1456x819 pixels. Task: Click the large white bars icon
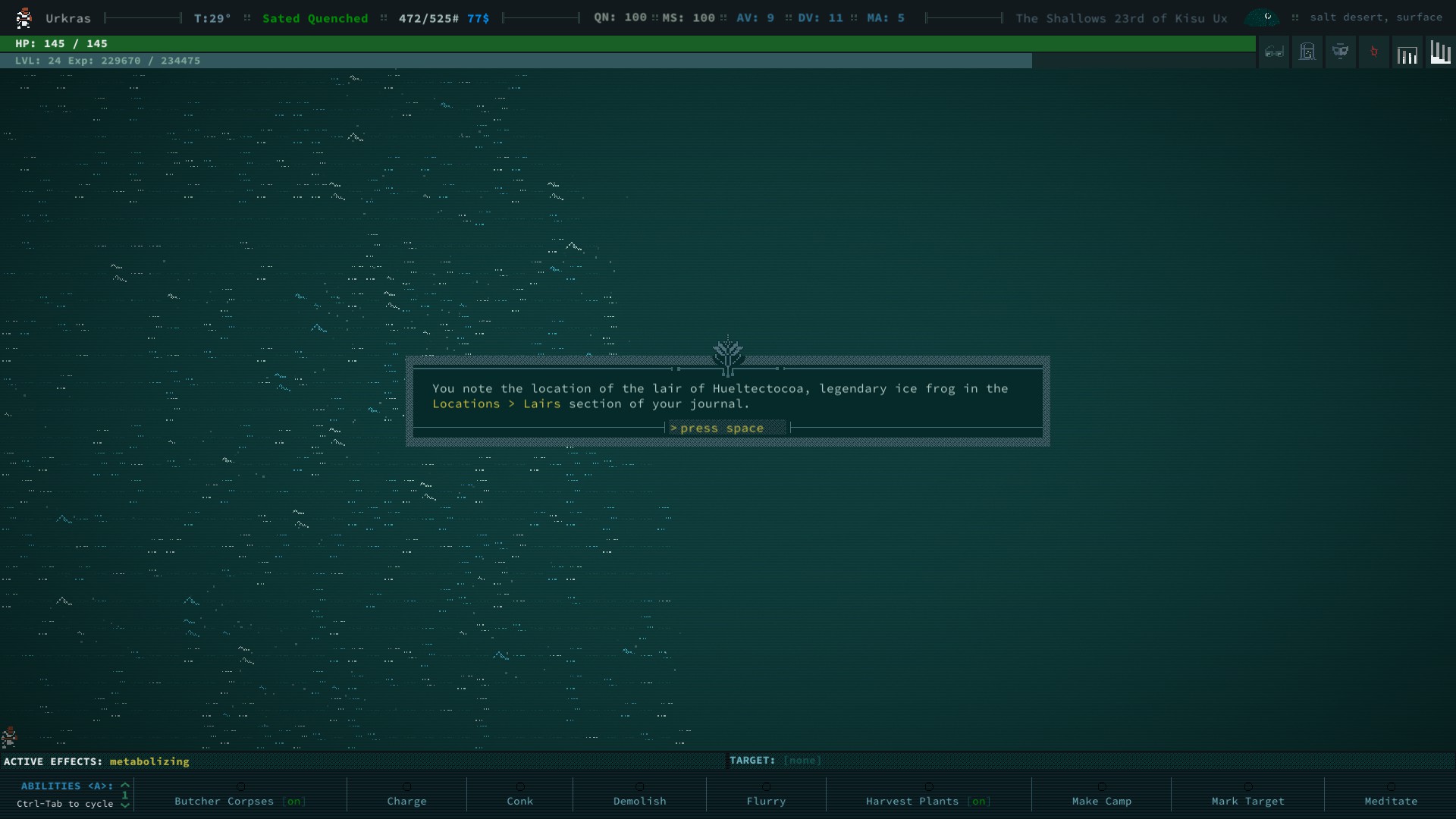click(x=1440, y=52)
